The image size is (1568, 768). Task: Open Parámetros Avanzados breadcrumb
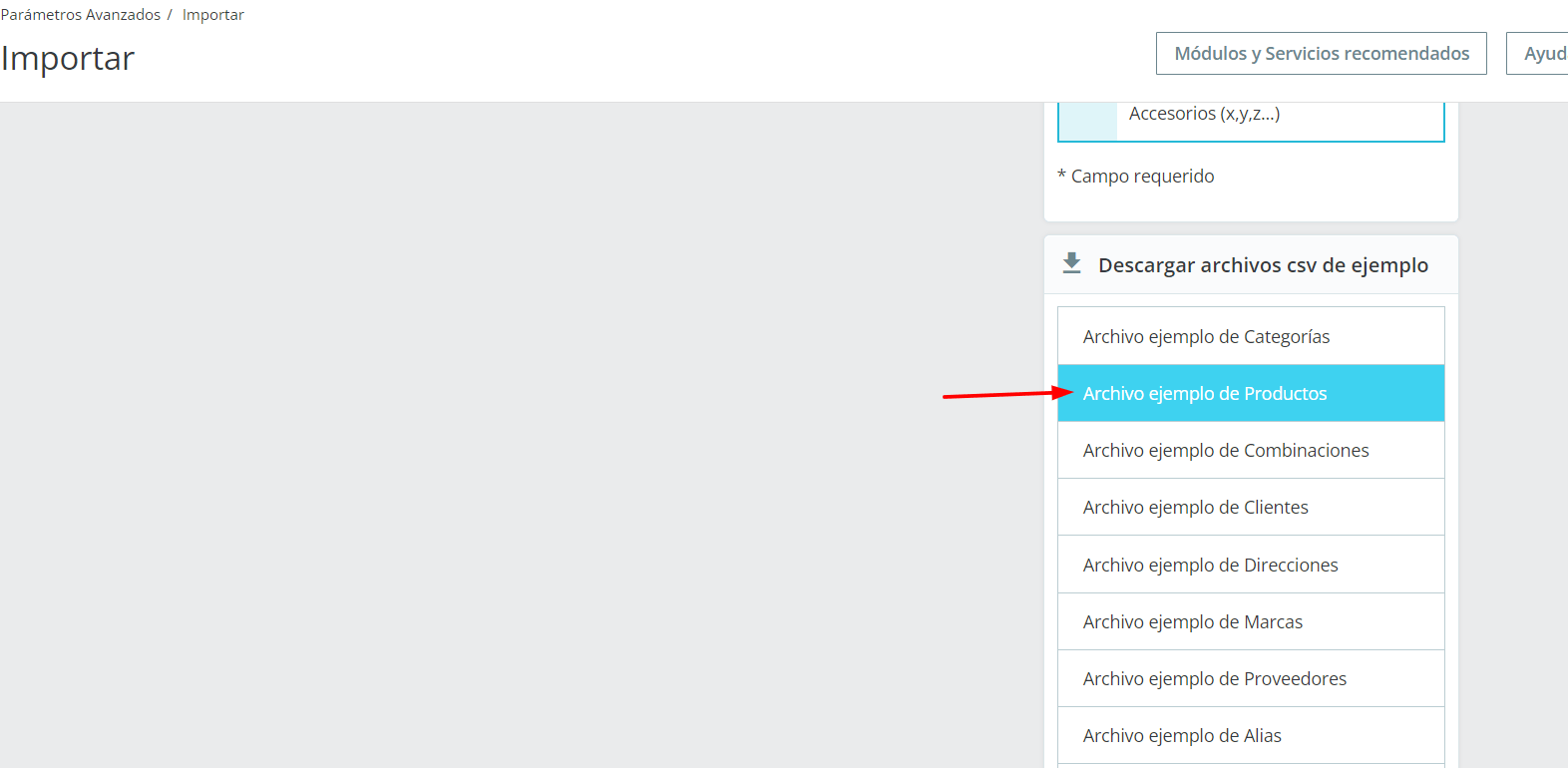[81, 15]
